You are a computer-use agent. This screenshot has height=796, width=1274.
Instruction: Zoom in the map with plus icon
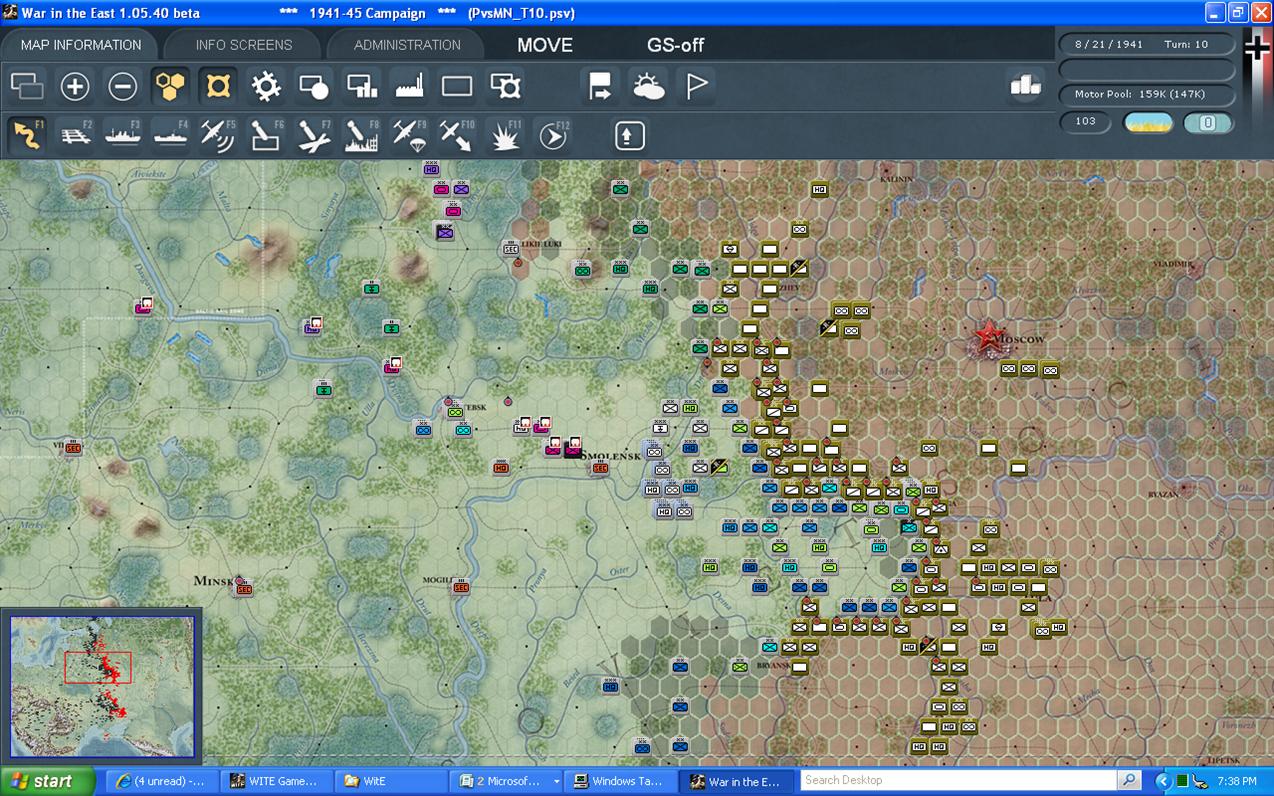pos(75,86)
